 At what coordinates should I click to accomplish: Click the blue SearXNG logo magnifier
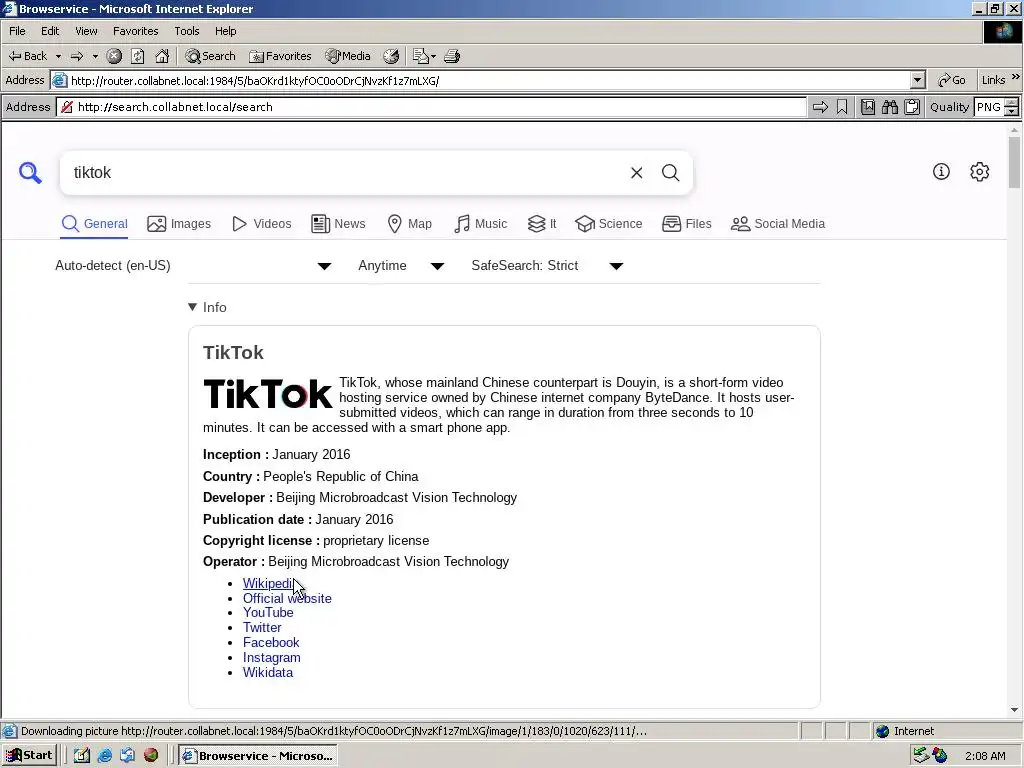30,173
